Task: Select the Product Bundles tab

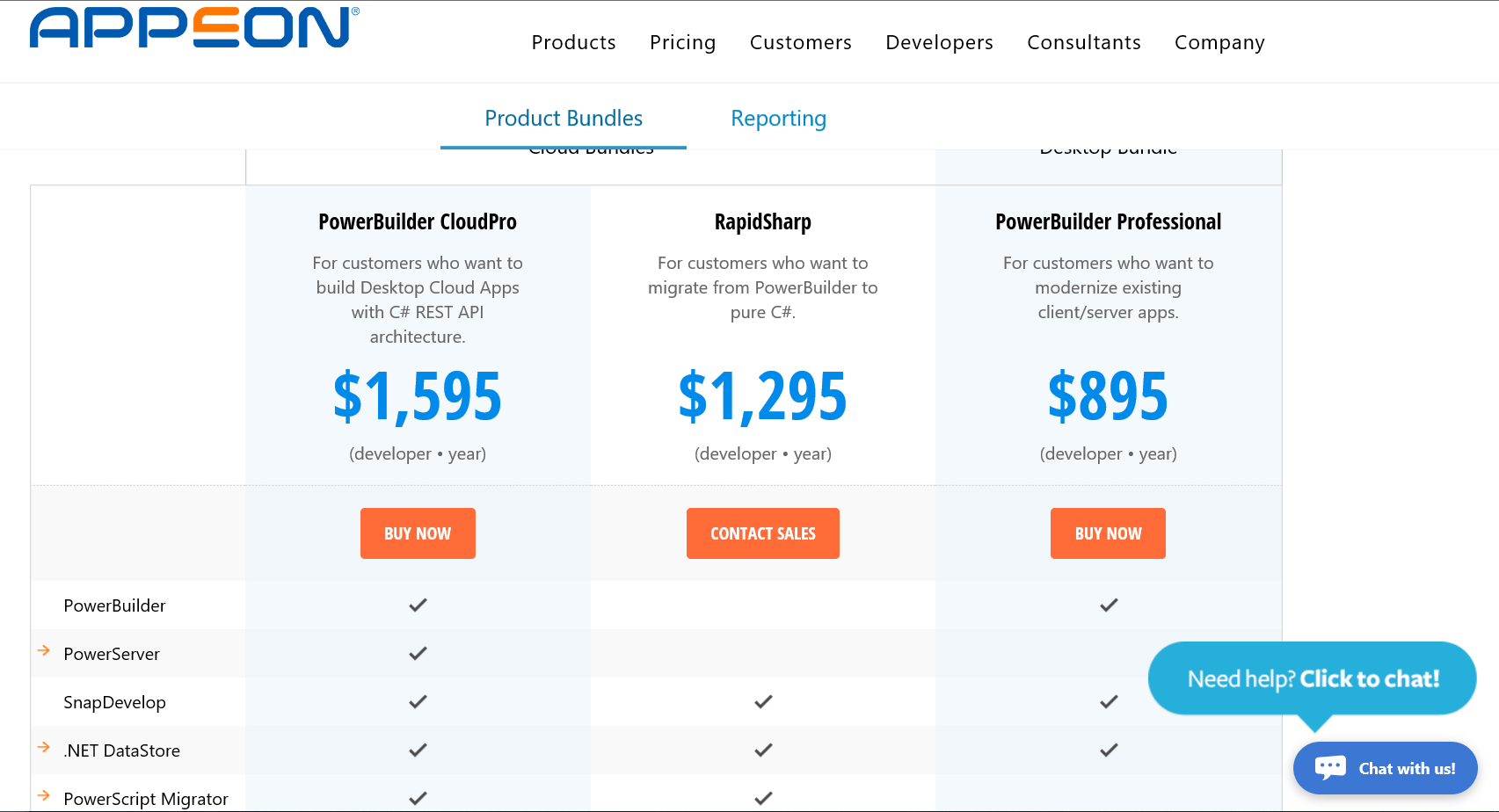Action: (x=564, y=119)
